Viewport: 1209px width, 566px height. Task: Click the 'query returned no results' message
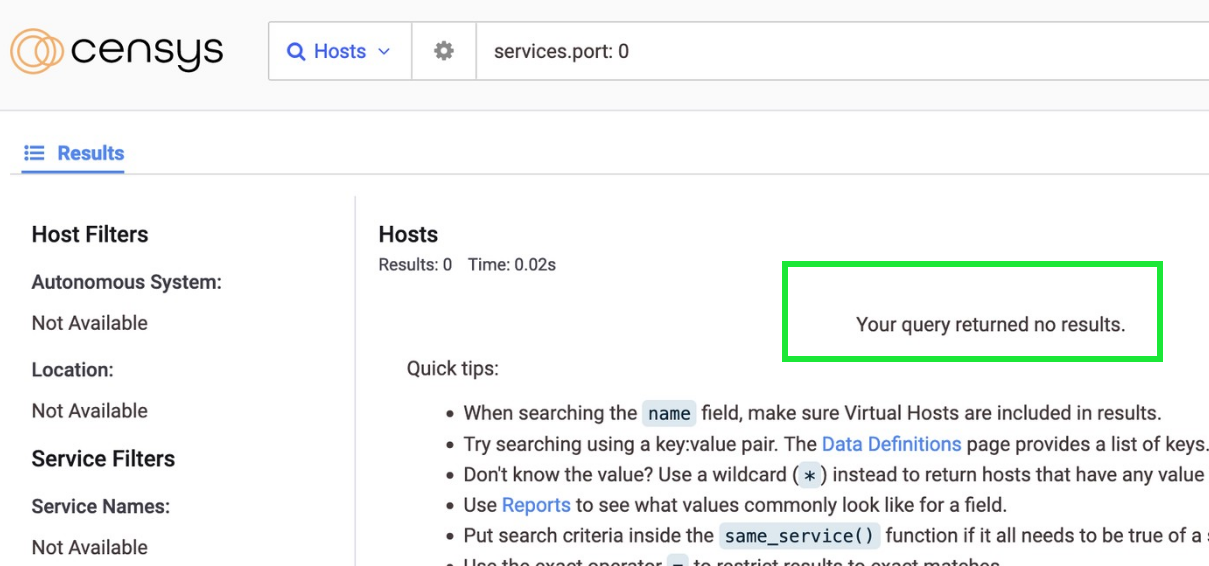990,325
